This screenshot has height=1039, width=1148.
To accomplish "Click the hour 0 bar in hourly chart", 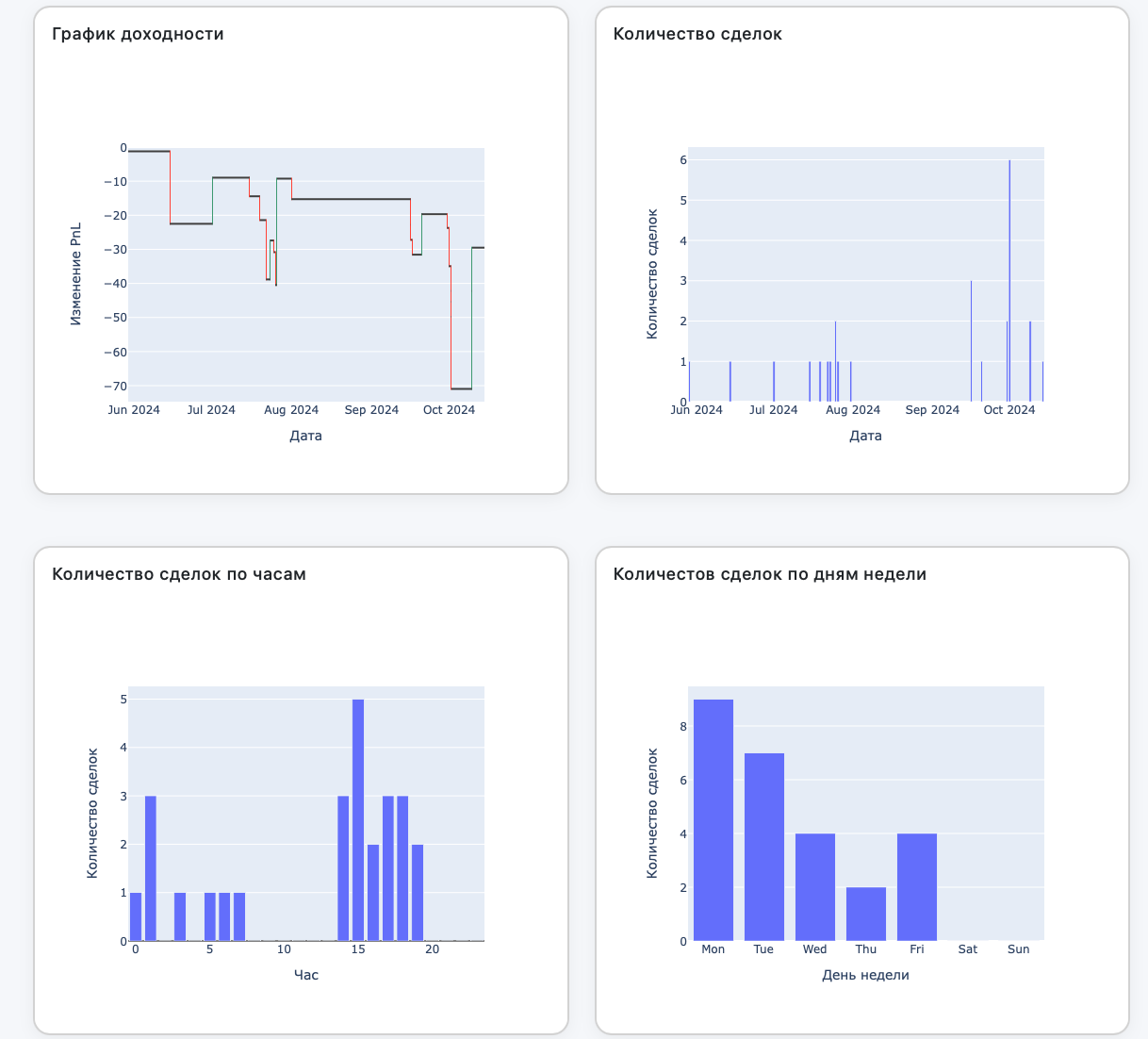I will tap(136, 916).
